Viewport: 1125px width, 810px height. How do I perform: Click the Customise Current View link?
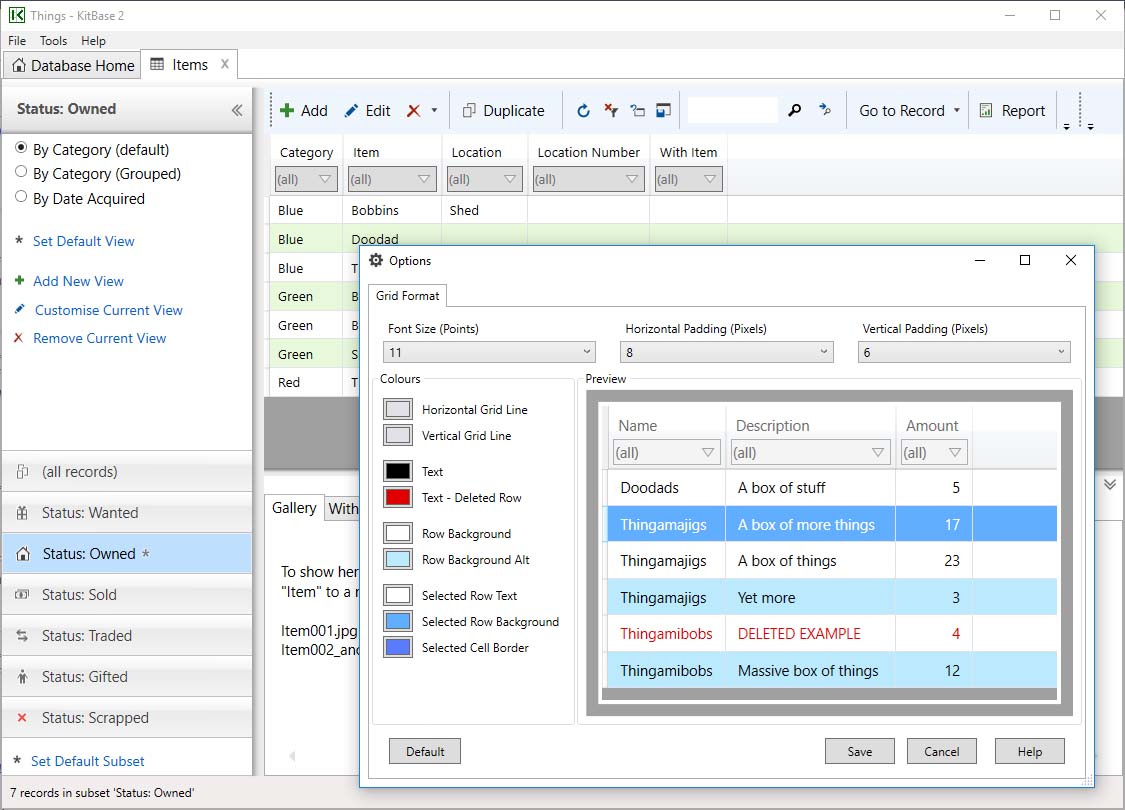click(x=109, y=310)
